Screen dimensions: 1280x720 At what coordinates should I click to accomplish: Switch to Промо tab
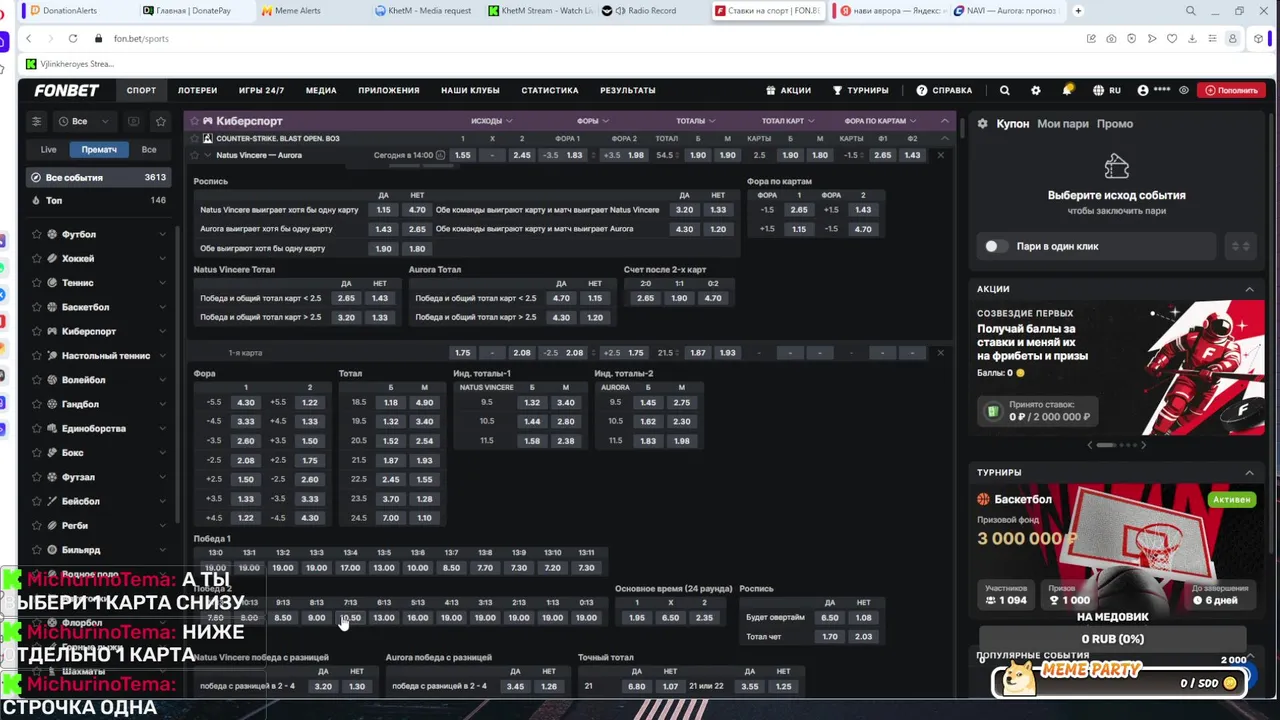point(1115,124)
